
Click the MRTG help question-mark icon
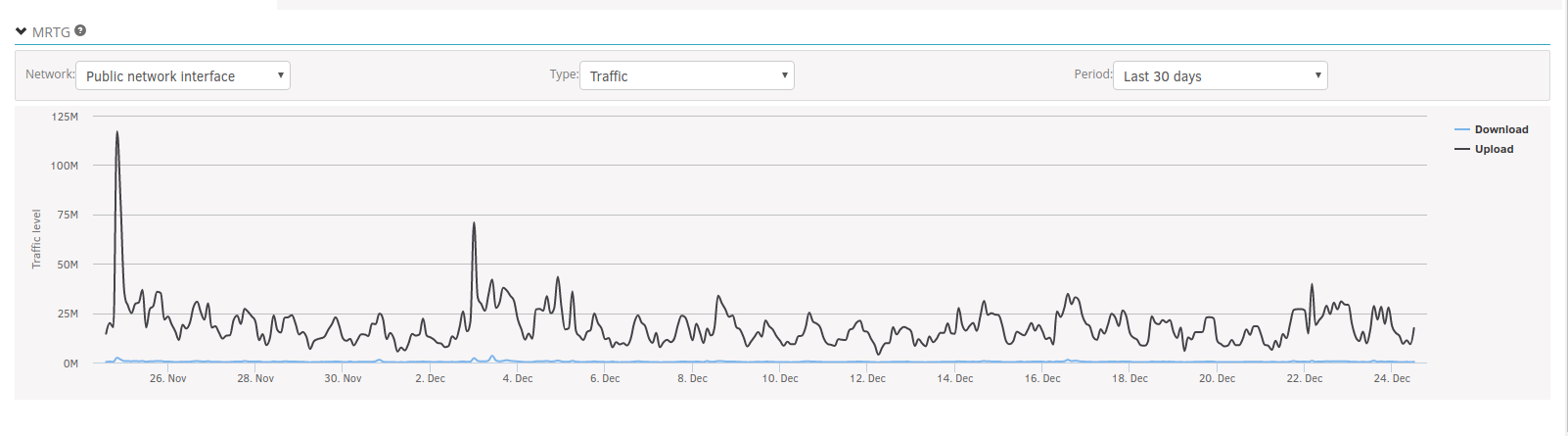tap(80, 30)
